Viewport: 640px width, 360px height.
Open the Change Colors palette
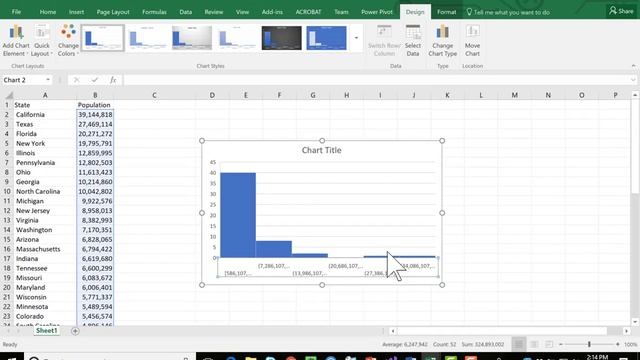(68, 41)
